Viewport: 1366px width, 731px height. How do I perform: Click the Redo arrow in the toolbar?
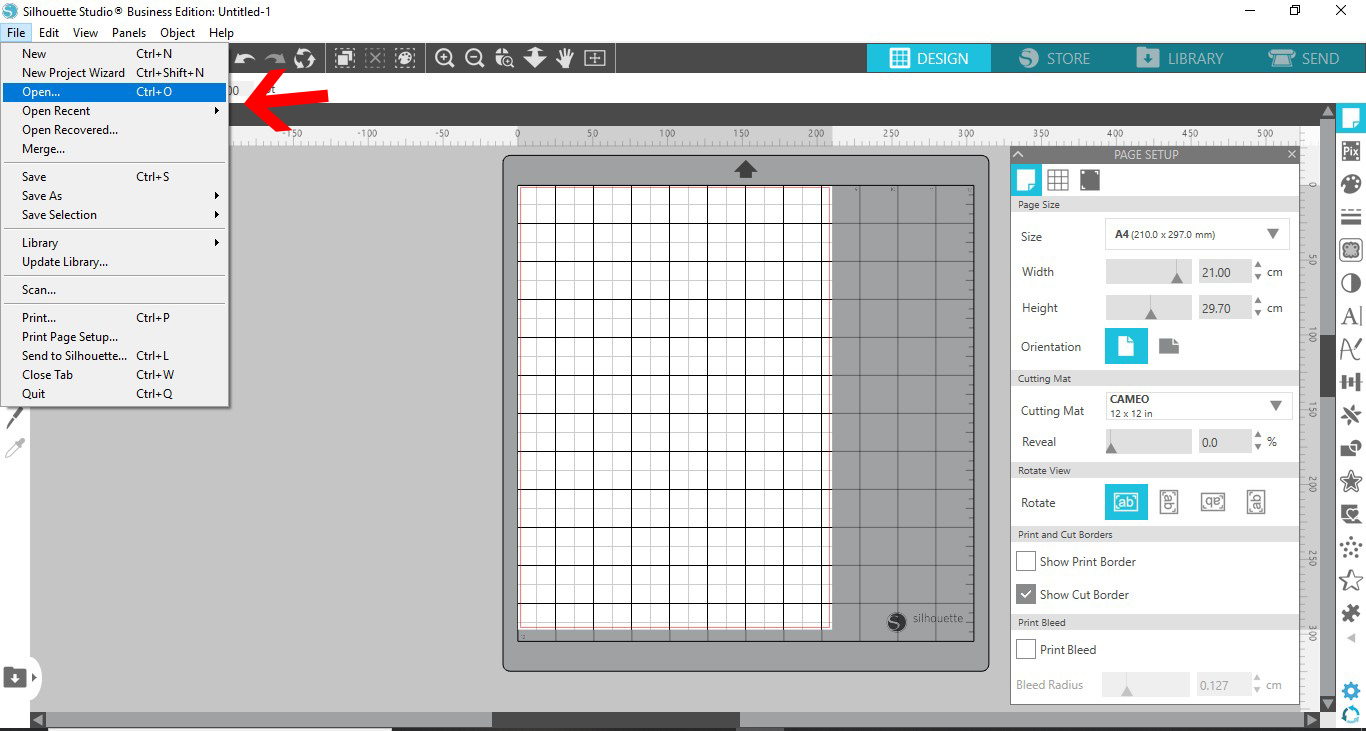(x=275, y=59)
